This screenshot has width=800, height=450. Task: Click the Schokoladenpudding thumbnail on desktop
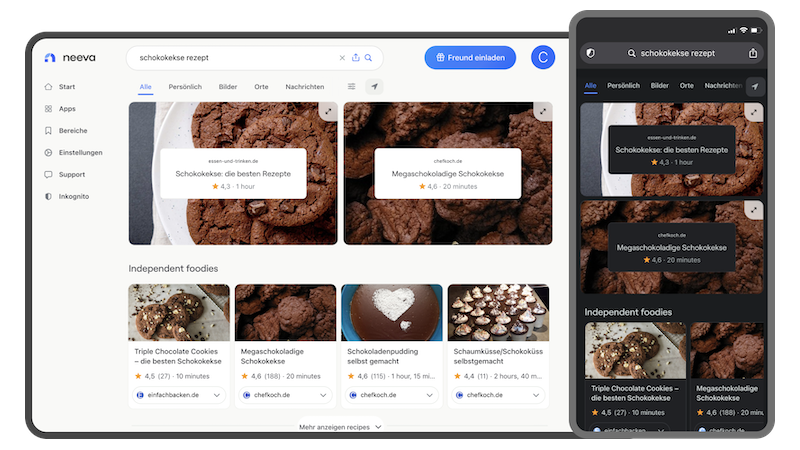pos(391,312)
